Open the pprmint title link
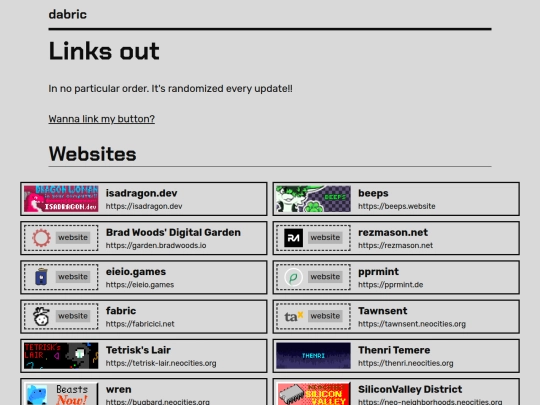Screen dimensions: 540x405 (378, 272)
